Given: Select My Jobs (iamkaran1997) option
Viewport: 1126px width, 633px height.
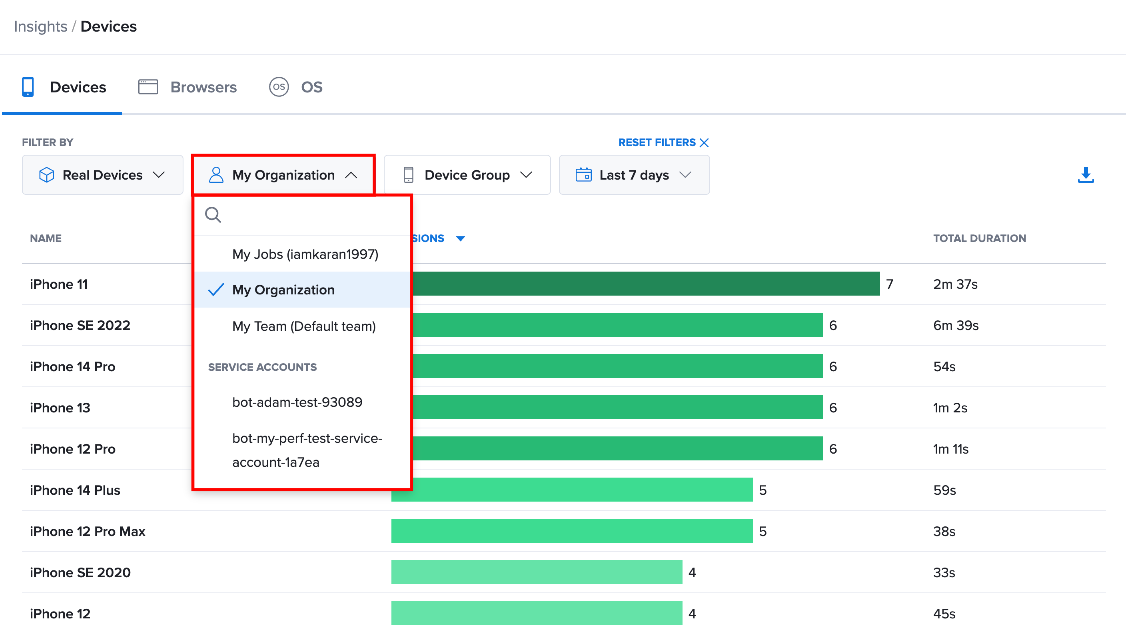Looking at the screenshot, I should click(302, 254).
